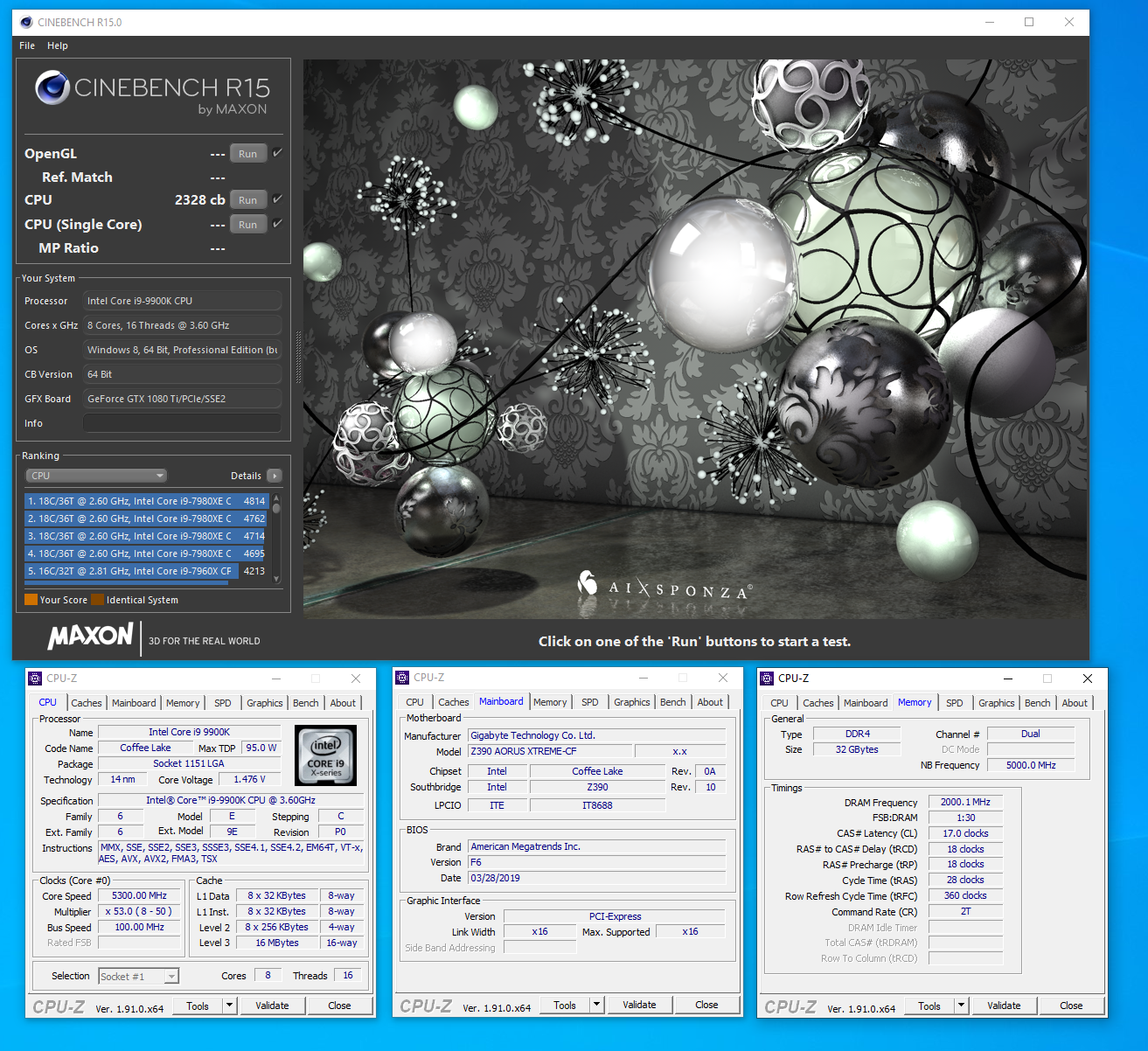
Task: Click the Your Score orange legend swatch
Action: pos(31,600)
